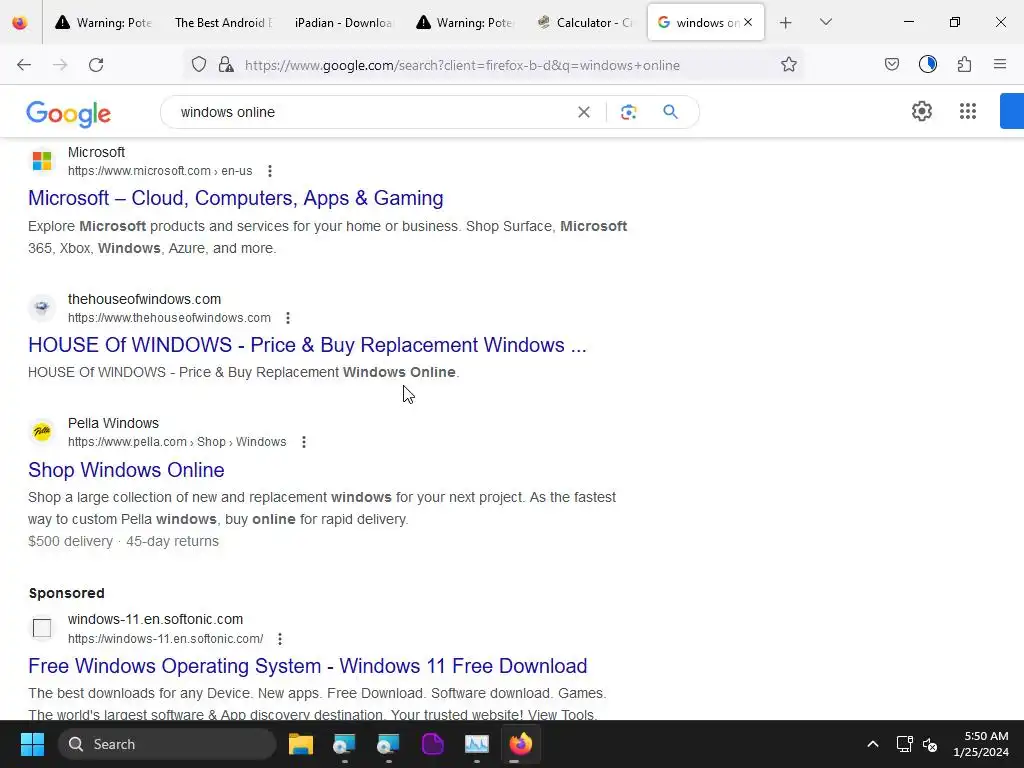
Task: Open the tracking protection shield icon
Action: click(x=199, y=65)
